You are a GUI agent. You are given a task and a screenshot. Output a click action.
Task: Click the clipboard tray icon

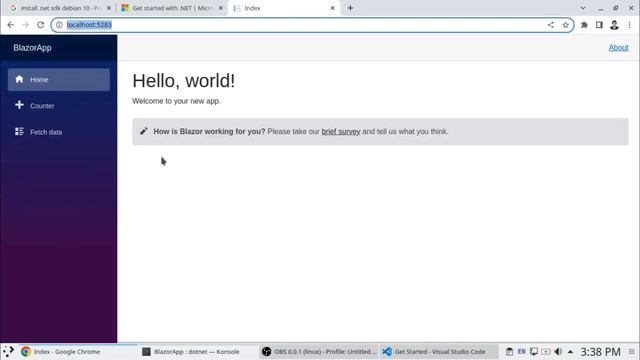pyautogui.click(x=509, y=351)
